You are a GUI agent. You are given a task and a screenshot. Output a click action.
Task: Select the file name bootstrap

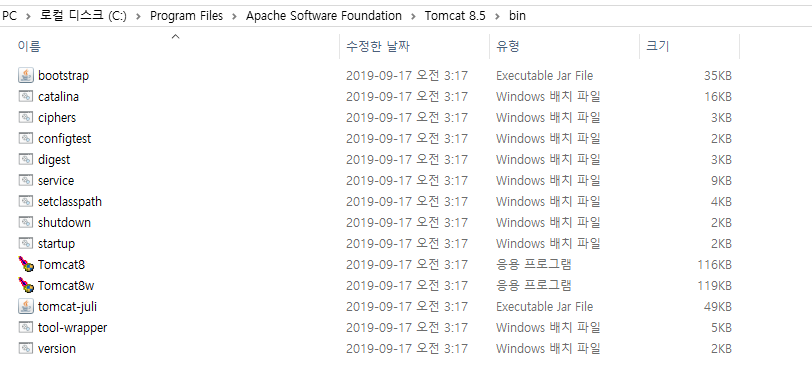point(63,76)
